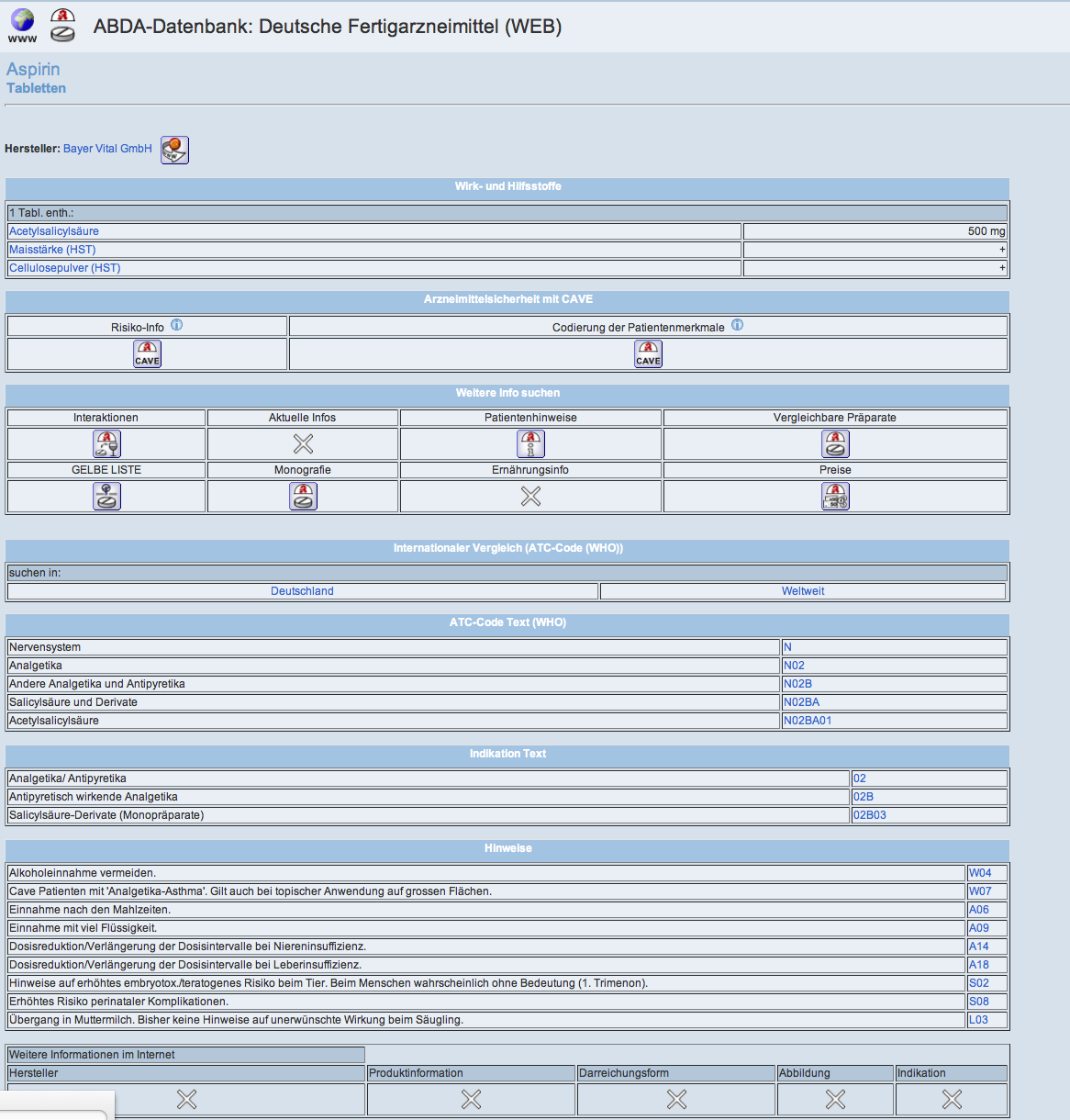The width and height of the screenshot is (1070, 1120).
Task: Open the manufacturer info icon beside Bayer Vital GmbH
Action: coord(174,150)
